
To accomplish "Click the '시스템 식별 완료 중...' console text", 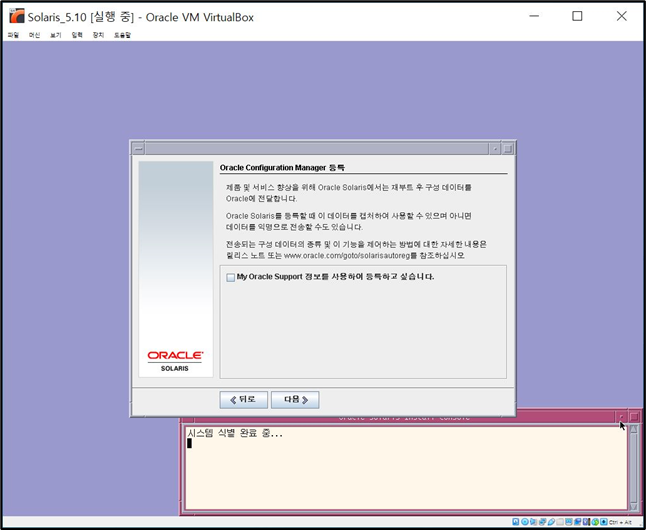I will (x=235, y=434).
